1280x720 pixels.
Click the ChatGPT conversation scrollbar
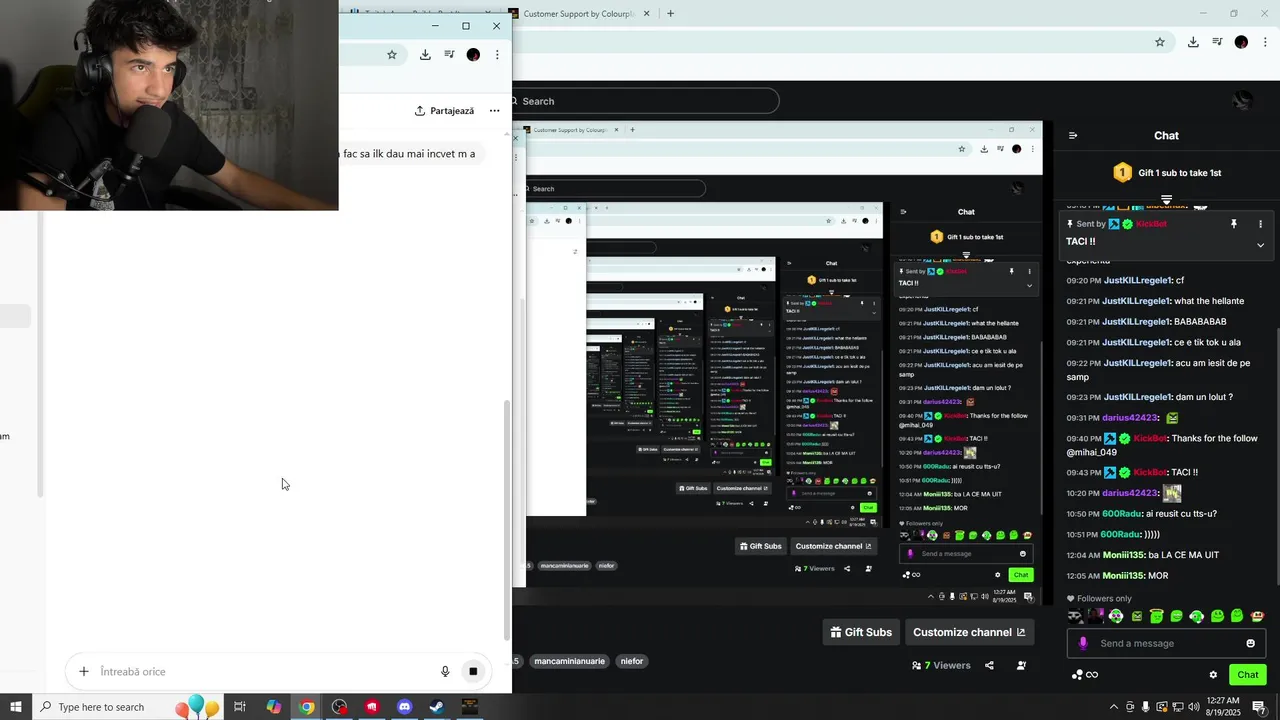click(507, 520)
